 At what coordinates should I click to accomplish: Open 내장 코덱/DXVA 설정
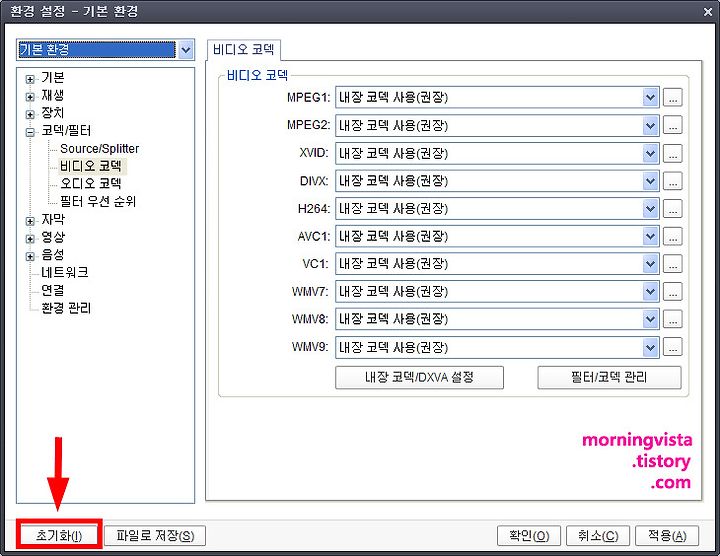tap(419, 377)
